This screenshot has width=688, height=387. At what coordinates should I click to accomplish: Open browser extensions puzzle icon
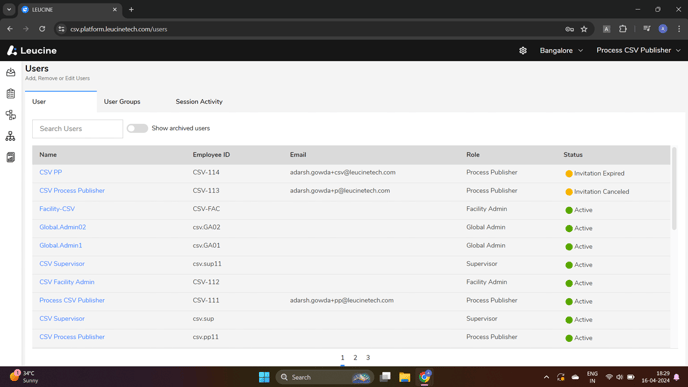pyautogui.click(x=623, y=29)
